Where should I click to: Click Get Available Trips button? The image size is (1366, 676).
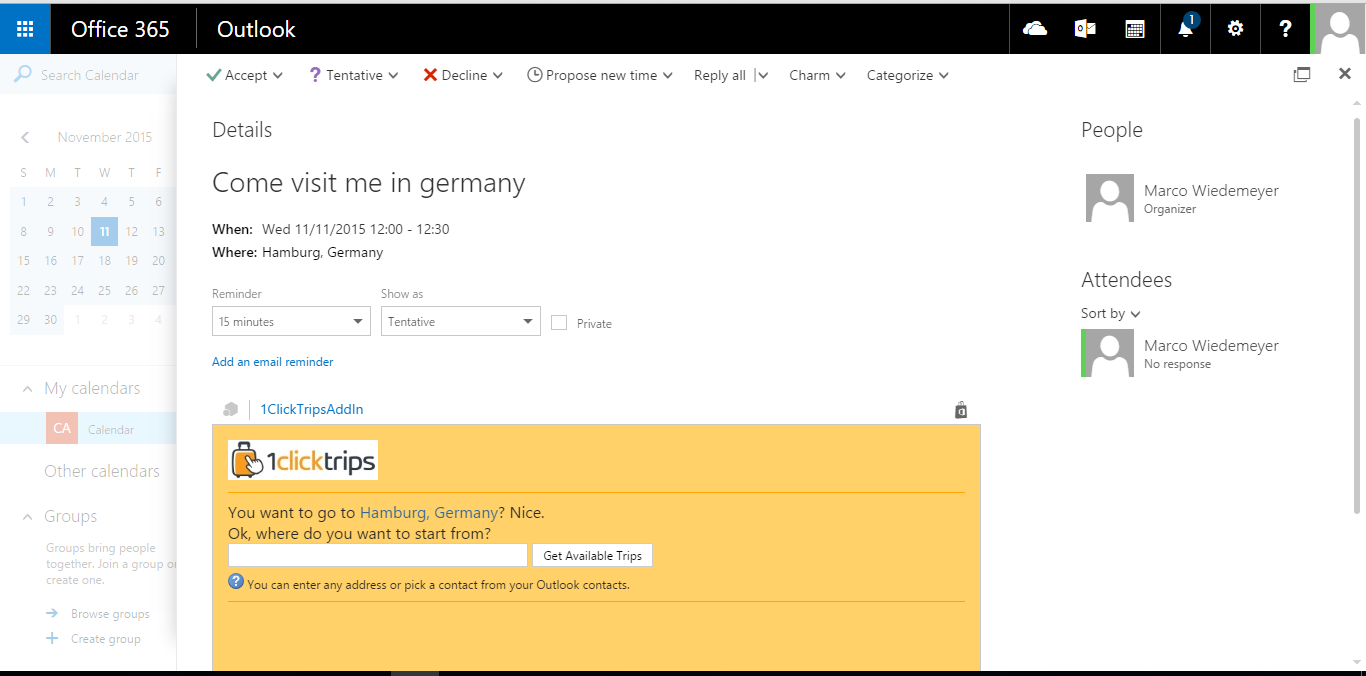[593, 555]
